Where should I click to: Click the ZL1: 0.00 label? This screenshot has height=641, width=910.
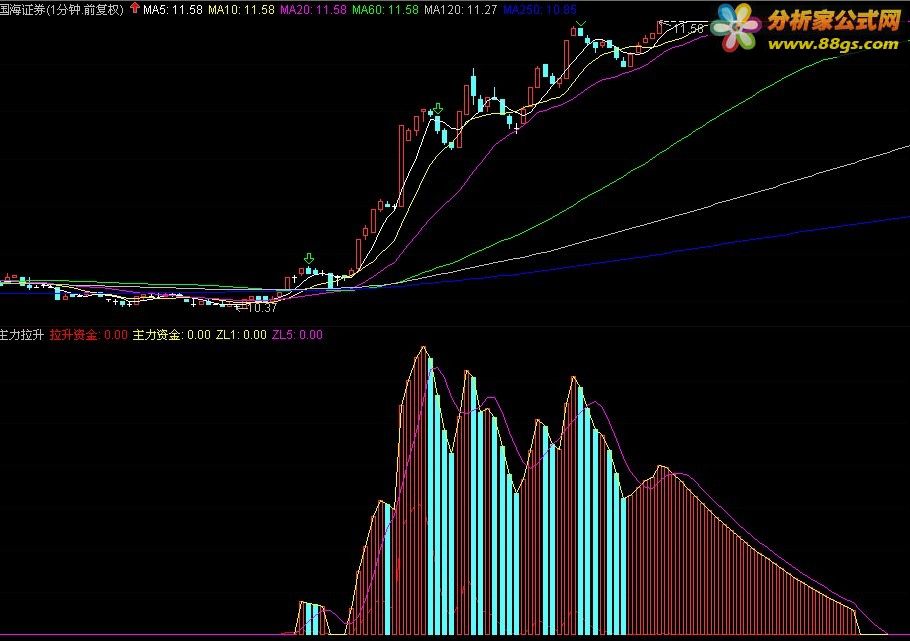click(x=241, y=334)
